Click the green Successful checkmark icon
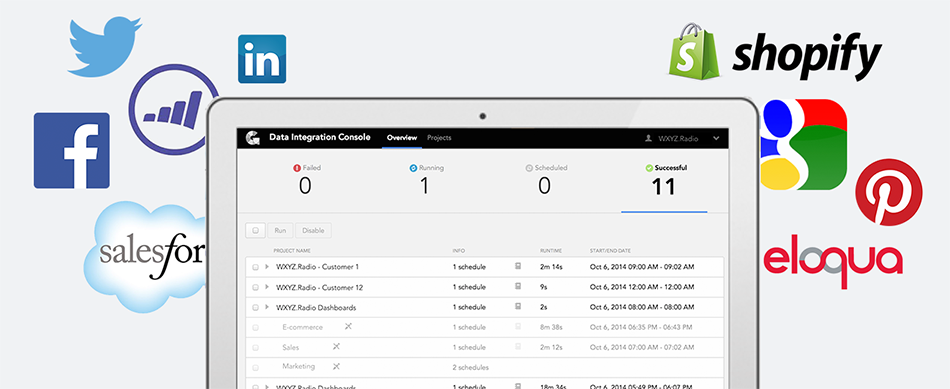 (x=649, y=168)
